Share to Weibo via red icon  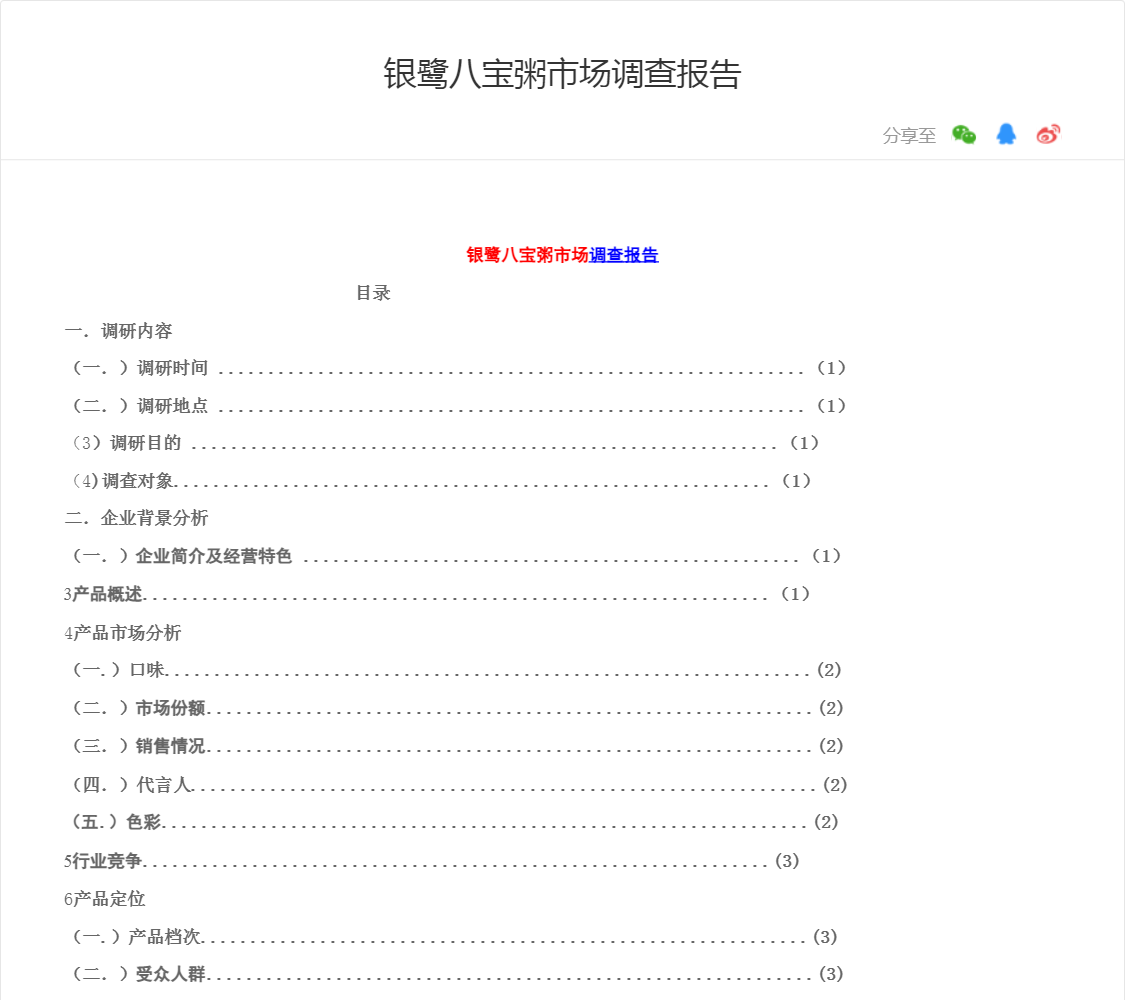tap(1048, 134)
